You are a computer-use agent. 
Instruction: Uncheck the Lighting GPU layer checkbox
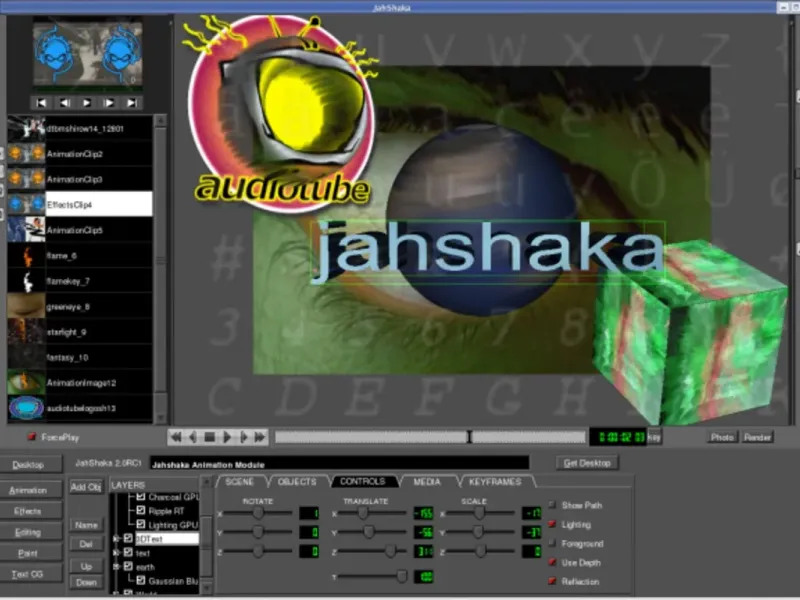coord(141,524)
